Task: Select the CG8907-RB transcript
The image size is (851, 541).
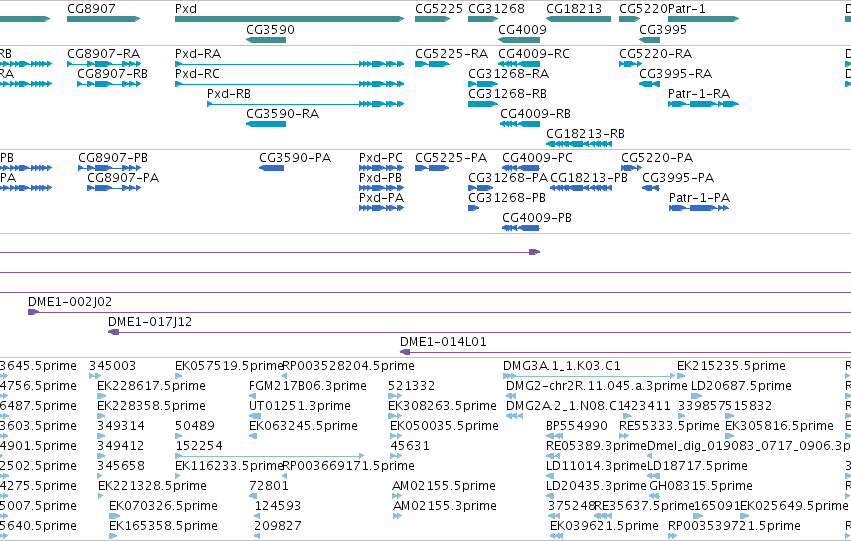Action: 109,84
